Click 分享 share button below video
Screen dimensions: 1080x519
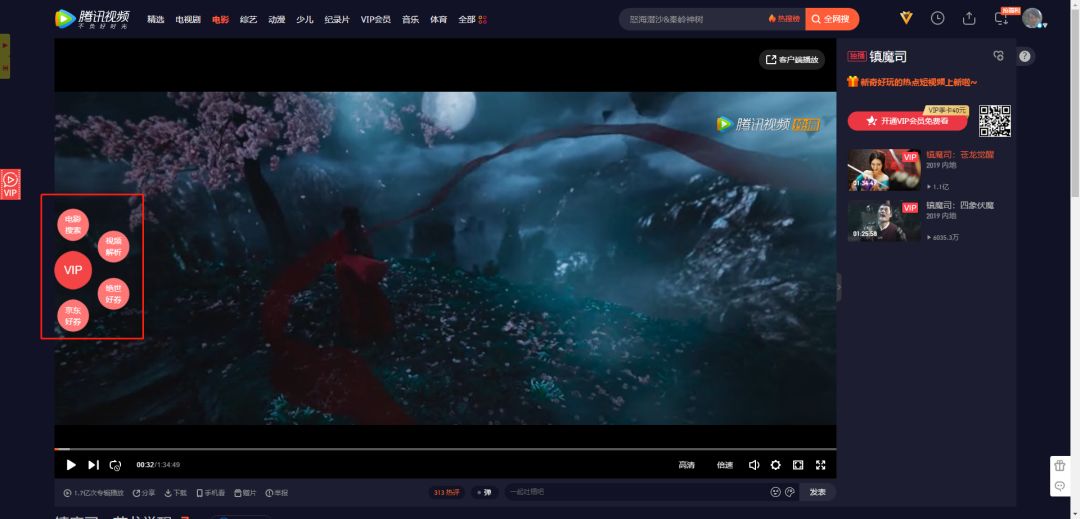(144, 493)
